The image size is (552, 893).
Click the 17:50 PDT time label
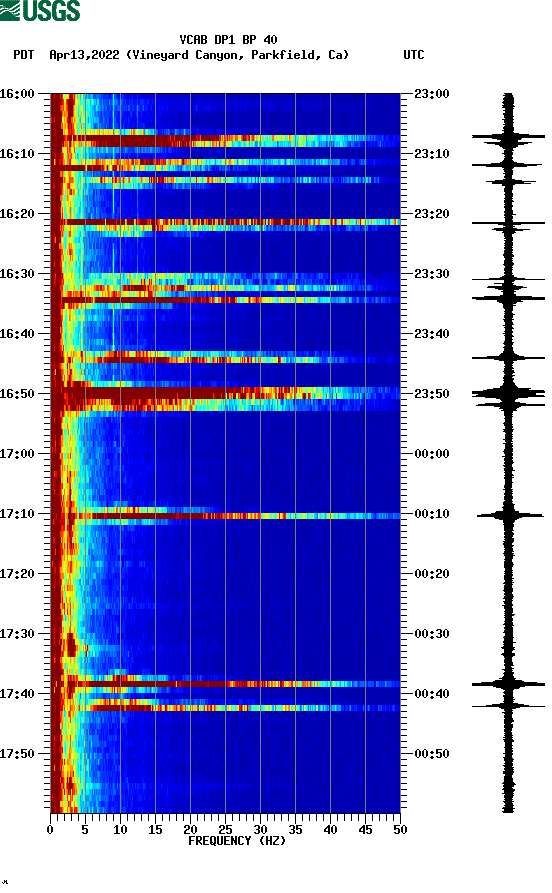(17, 753)
